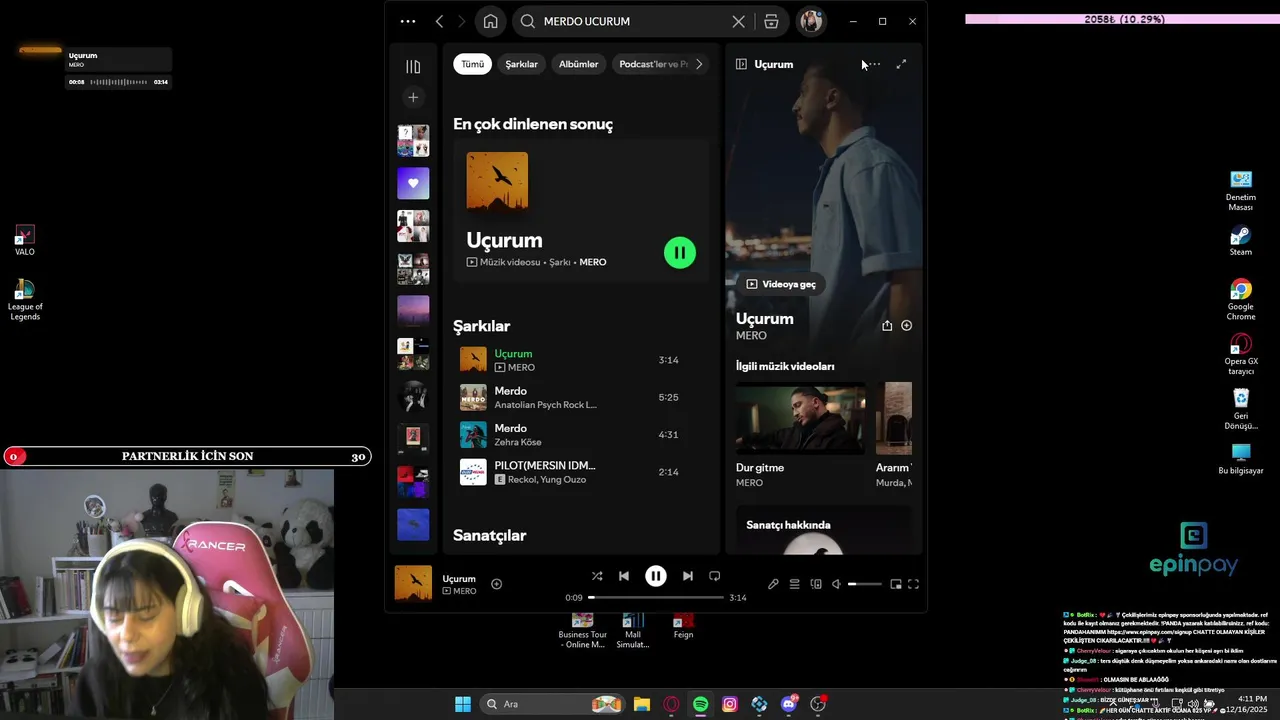Skip to previous track
This screenshot has height=720, width=1280.
(624, 576)
